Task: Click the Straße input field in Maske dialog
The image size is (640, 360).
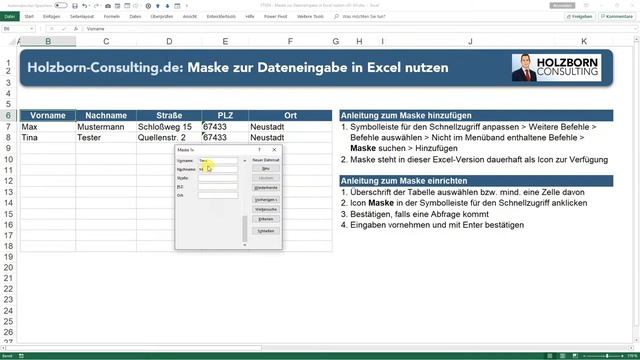Action: point(218,178)
